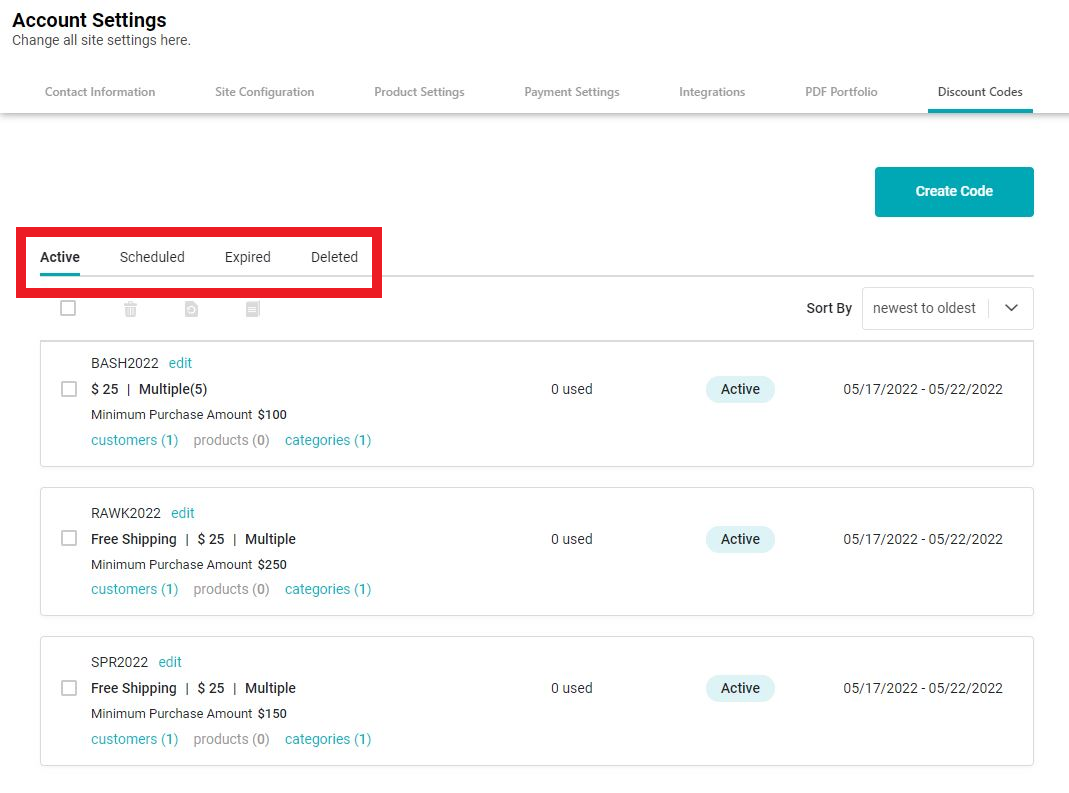Open the Payment Settings tab

pyautogui.click(x=572, y=92)
